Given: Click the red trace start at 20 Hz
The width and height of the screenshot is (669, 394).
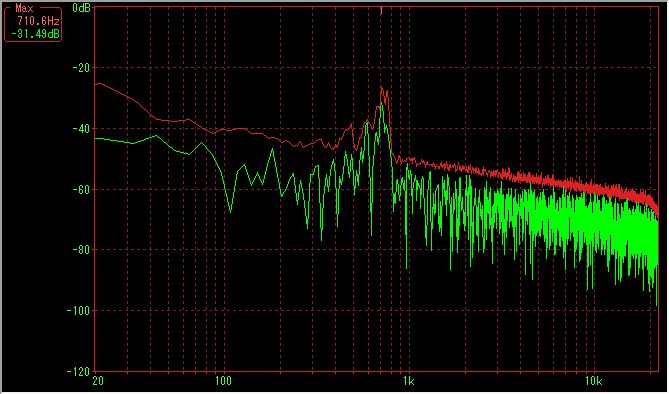Looking at the screenshot, I should [96, 85].
